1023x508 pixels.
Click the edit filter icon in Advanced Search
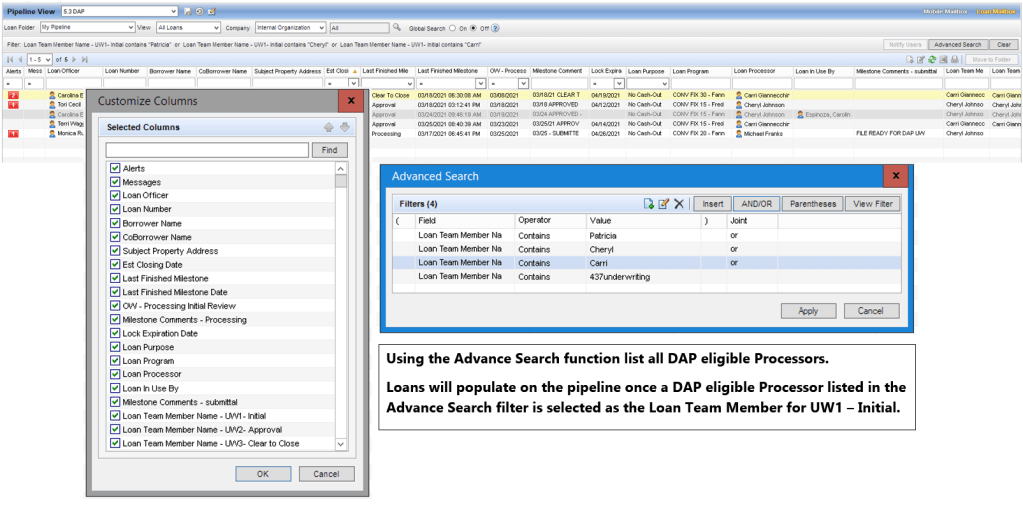(663, 204)
